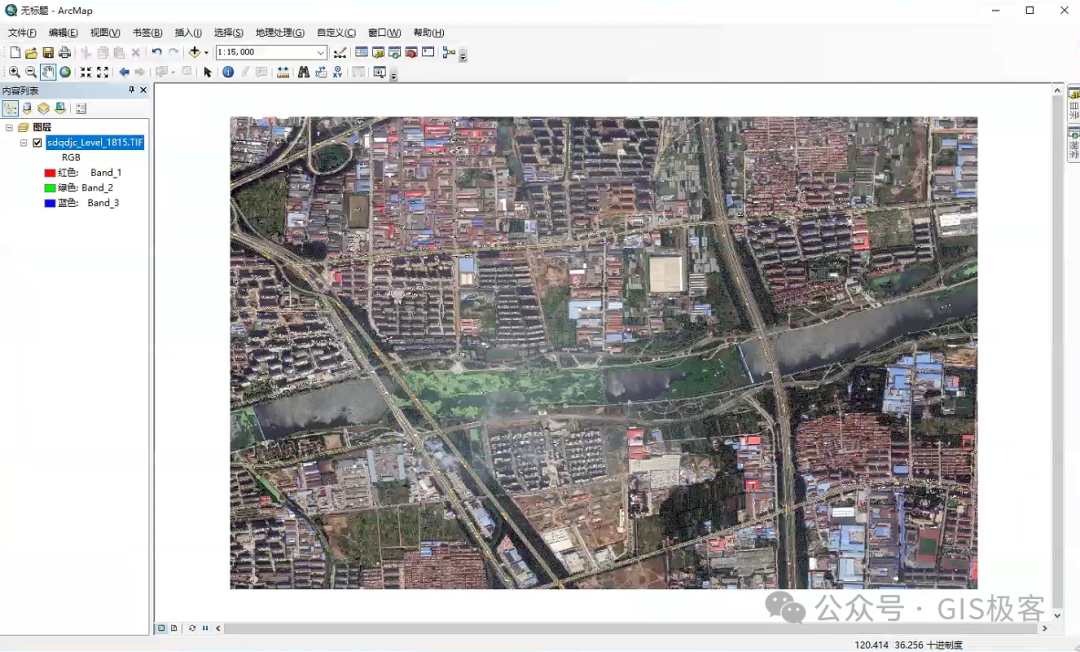Viewport: 1080px width, 652px height.
Task: Open the Find binoculars tool
Action: pos(304,72)
